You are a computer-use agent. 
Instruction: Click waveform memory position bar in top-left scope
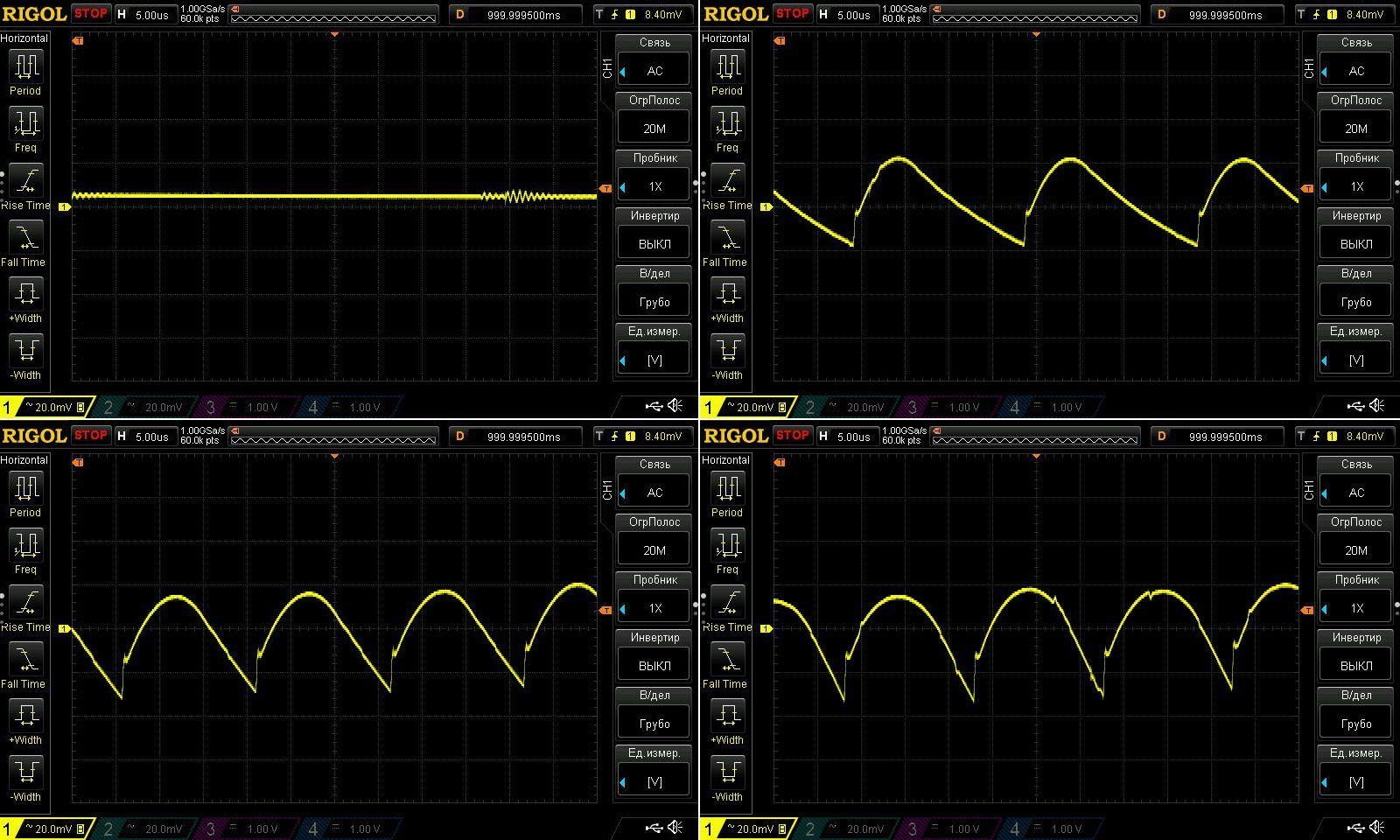point(332,15)
